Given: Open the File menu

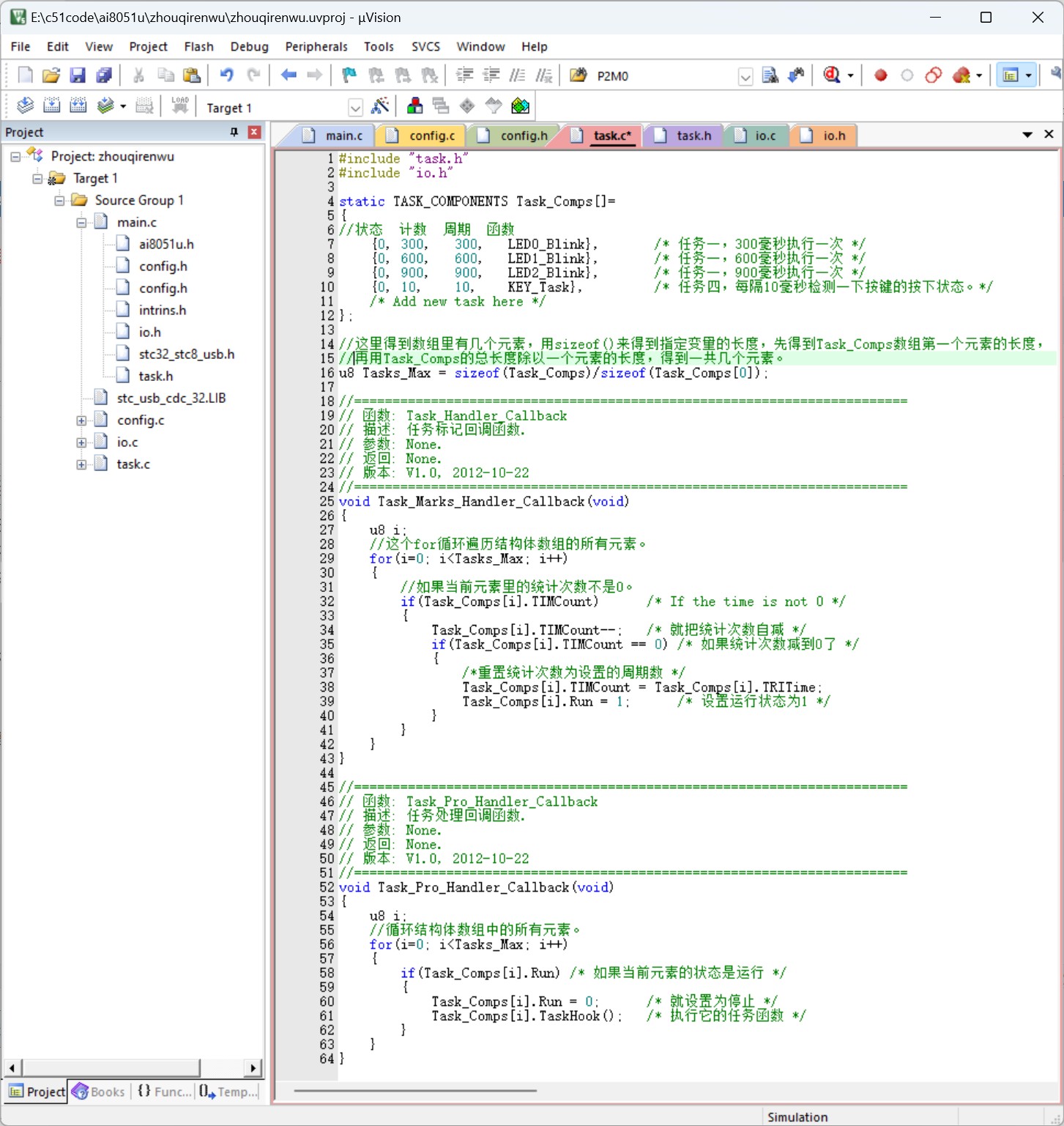Looking at the screenshot, I should coord(21,46).
